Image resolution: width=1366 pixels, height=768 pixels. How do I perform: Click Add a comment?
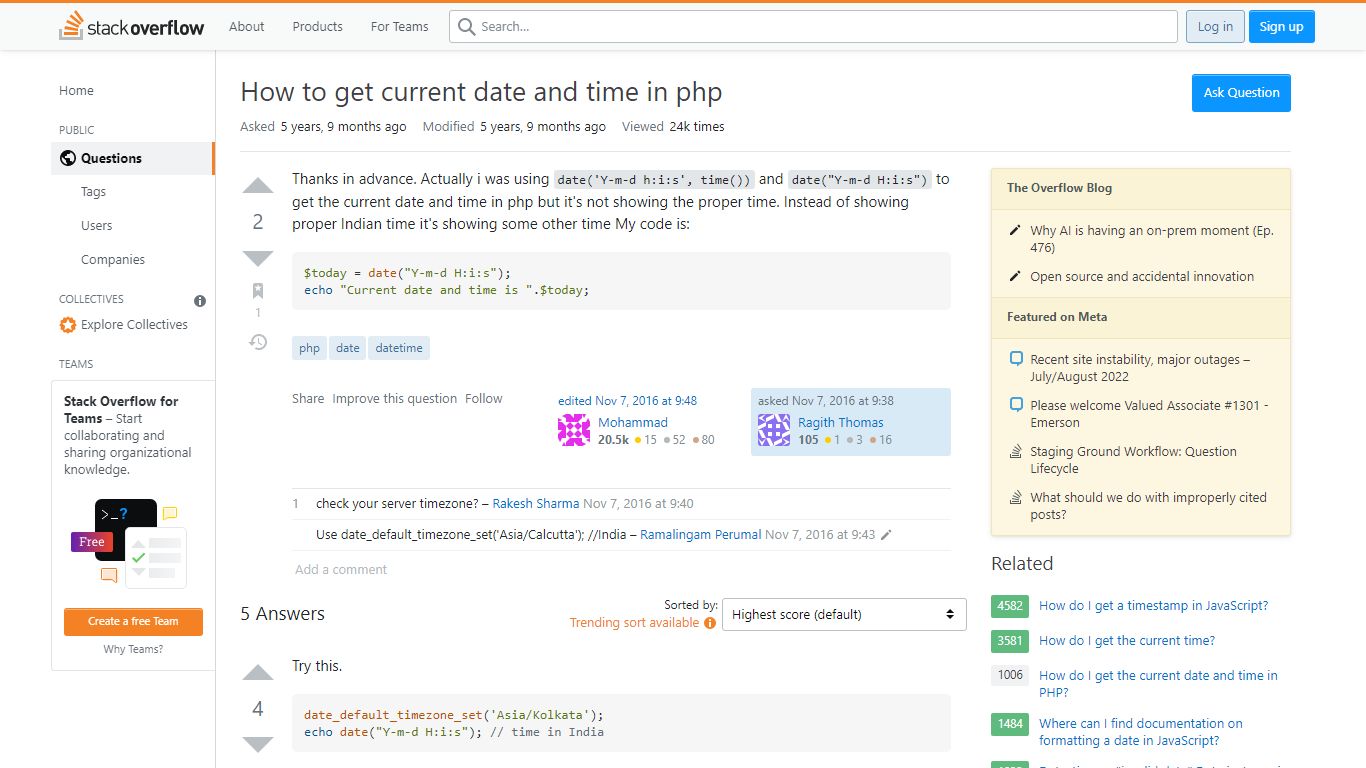pyautogui.click(x=341, y=570)
